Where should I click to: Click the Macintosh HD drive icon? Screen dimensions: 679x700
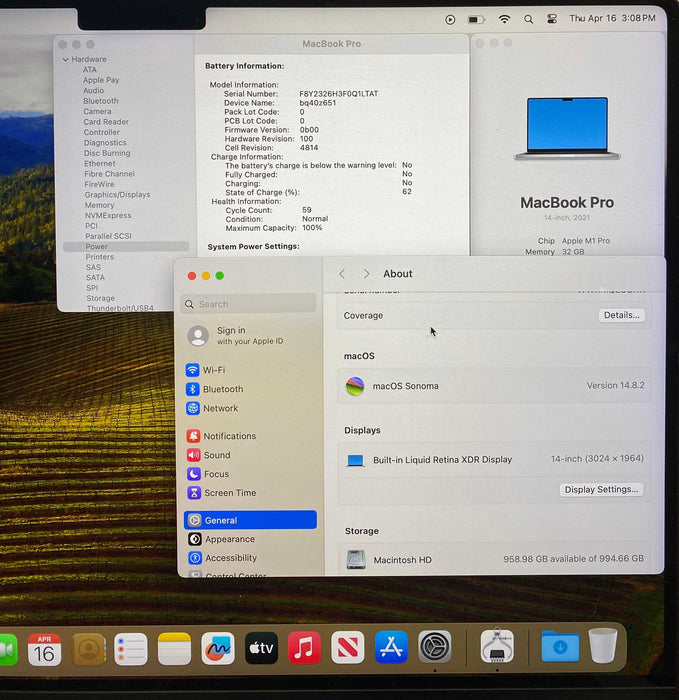coord(356,559)
